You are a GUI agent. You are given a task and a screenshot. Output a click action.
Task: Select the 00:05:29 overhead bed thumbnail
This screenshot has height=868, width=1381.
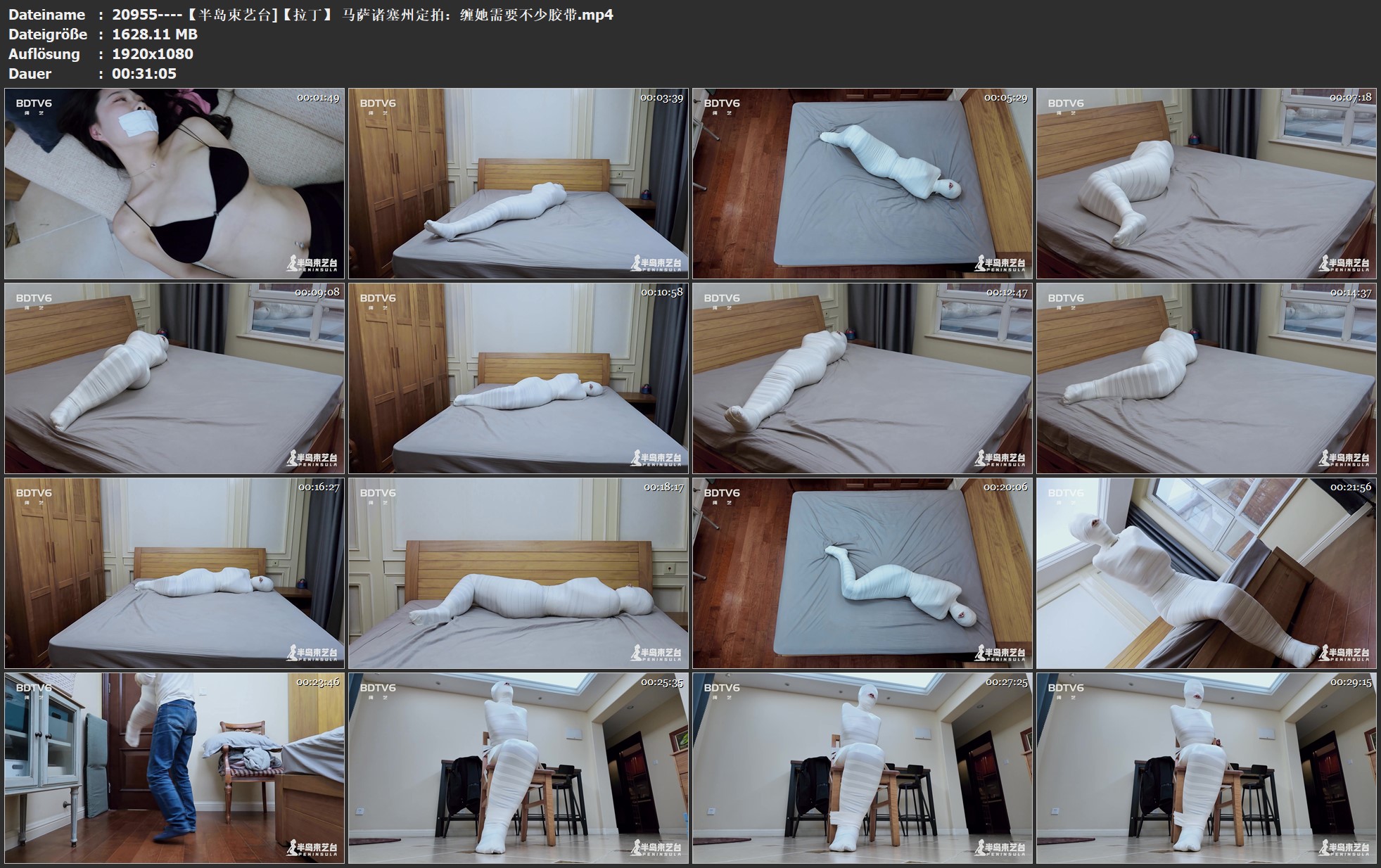coord(863,184)
